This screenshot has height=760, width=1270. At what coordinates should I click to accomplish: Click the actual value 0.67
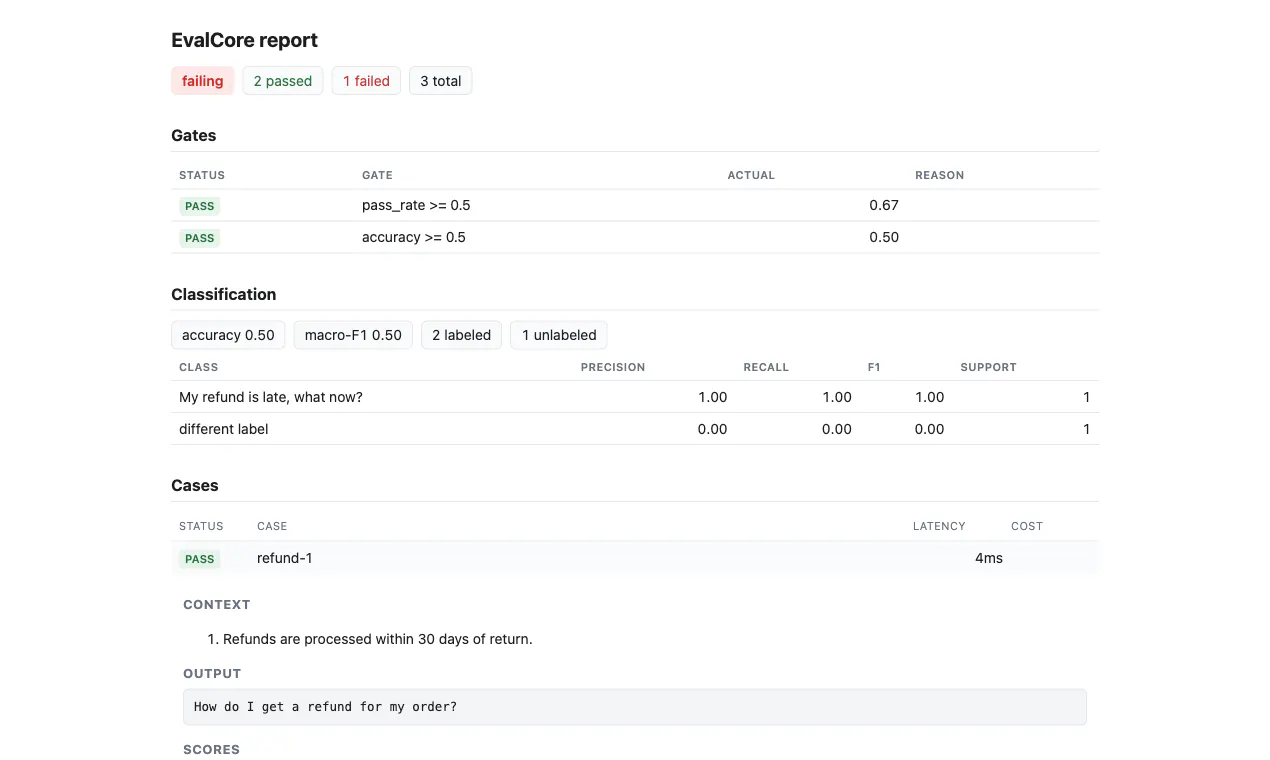[x=884, y=205]
